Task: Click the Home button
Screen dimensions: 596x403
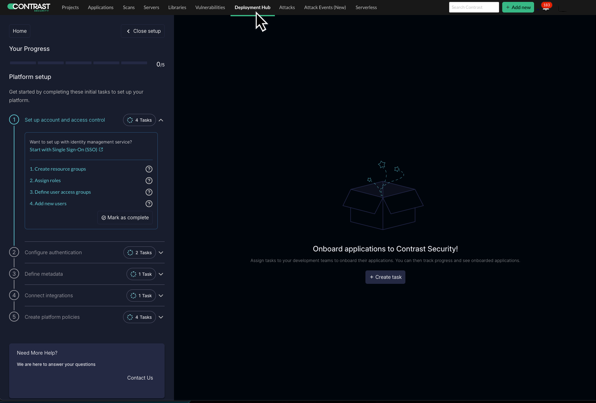Action: [20, 31]
